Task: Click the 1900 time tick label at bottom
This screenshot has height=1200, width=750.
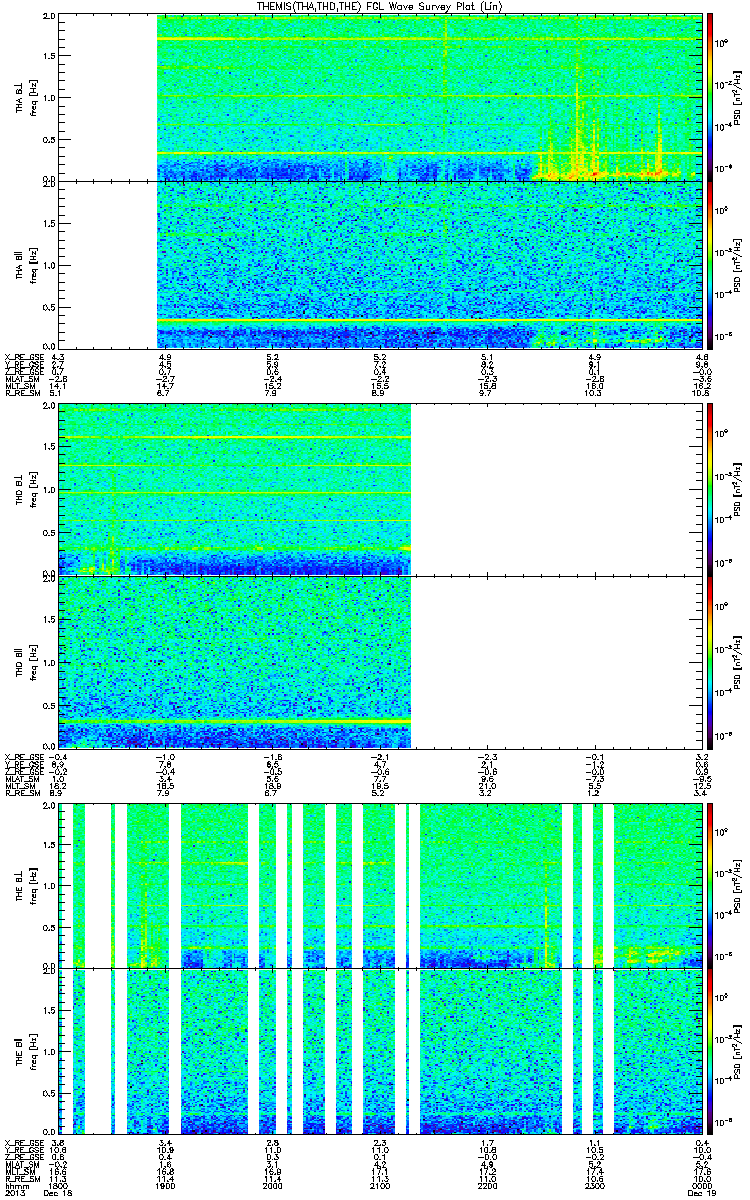Action: (166, 1187)
